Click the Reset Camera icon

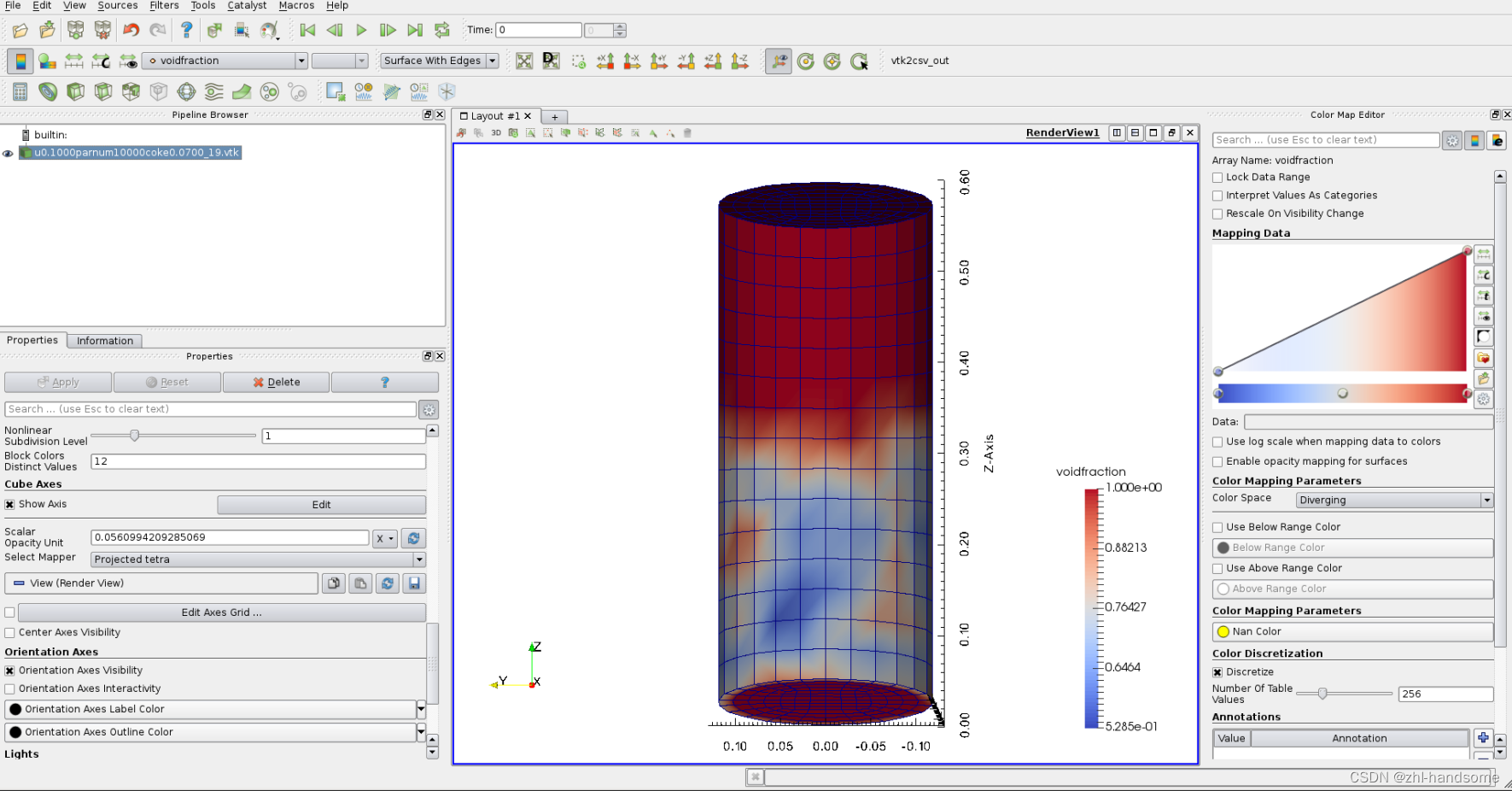(x=524, y=61)
